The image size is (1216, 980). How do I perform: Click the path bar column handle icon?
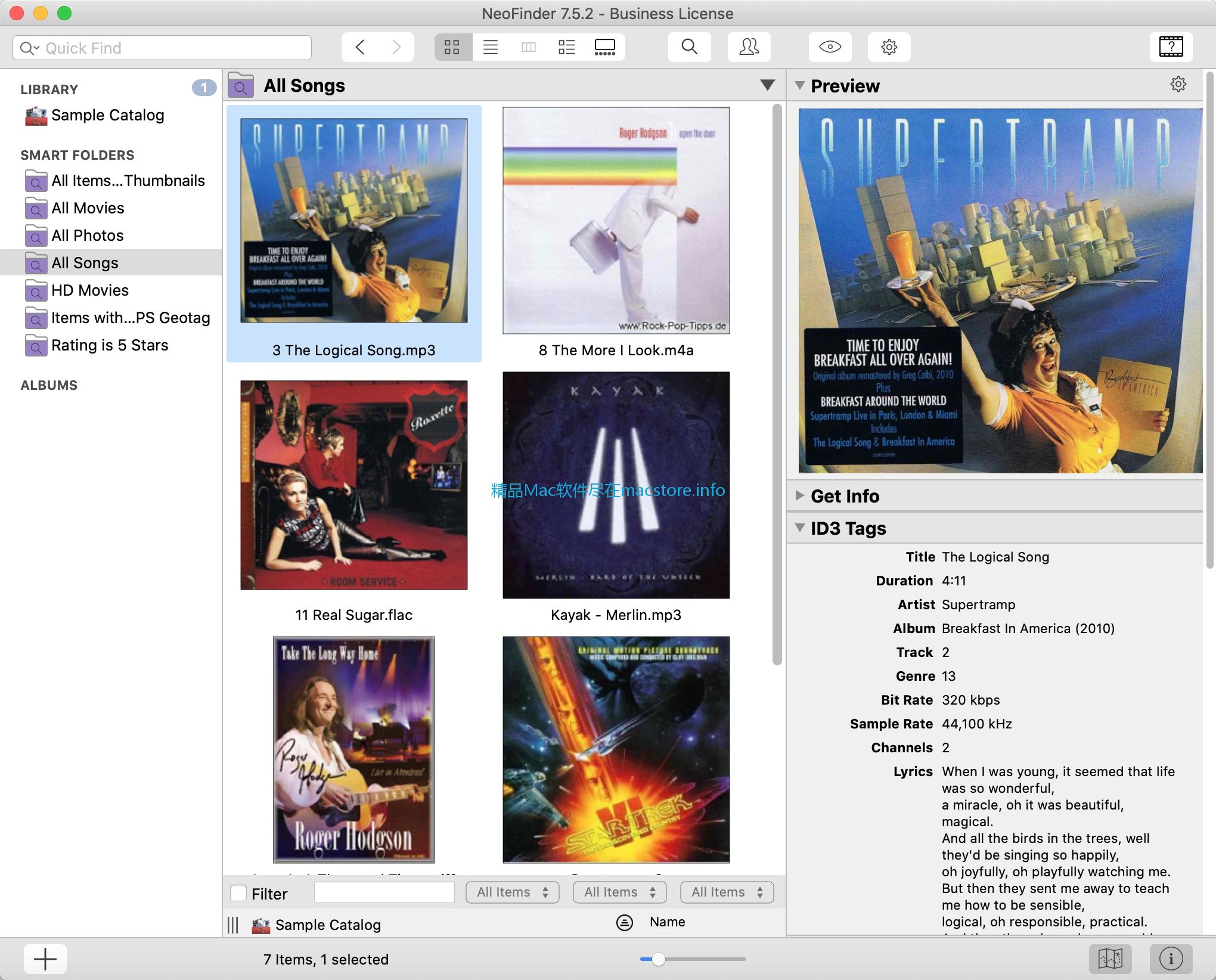point(233,925)
